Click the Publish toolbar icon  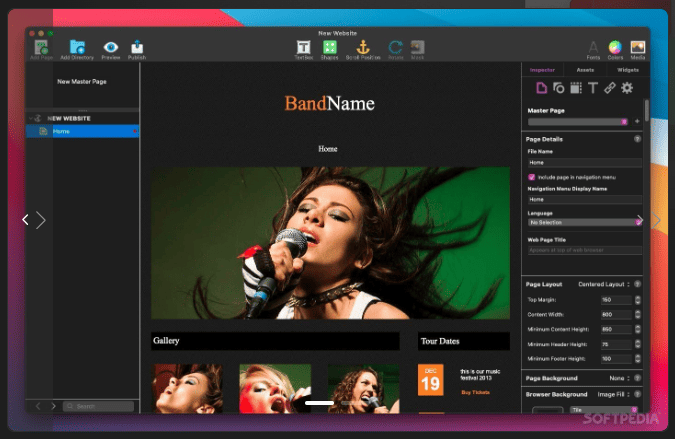click(x=137, y=47)
